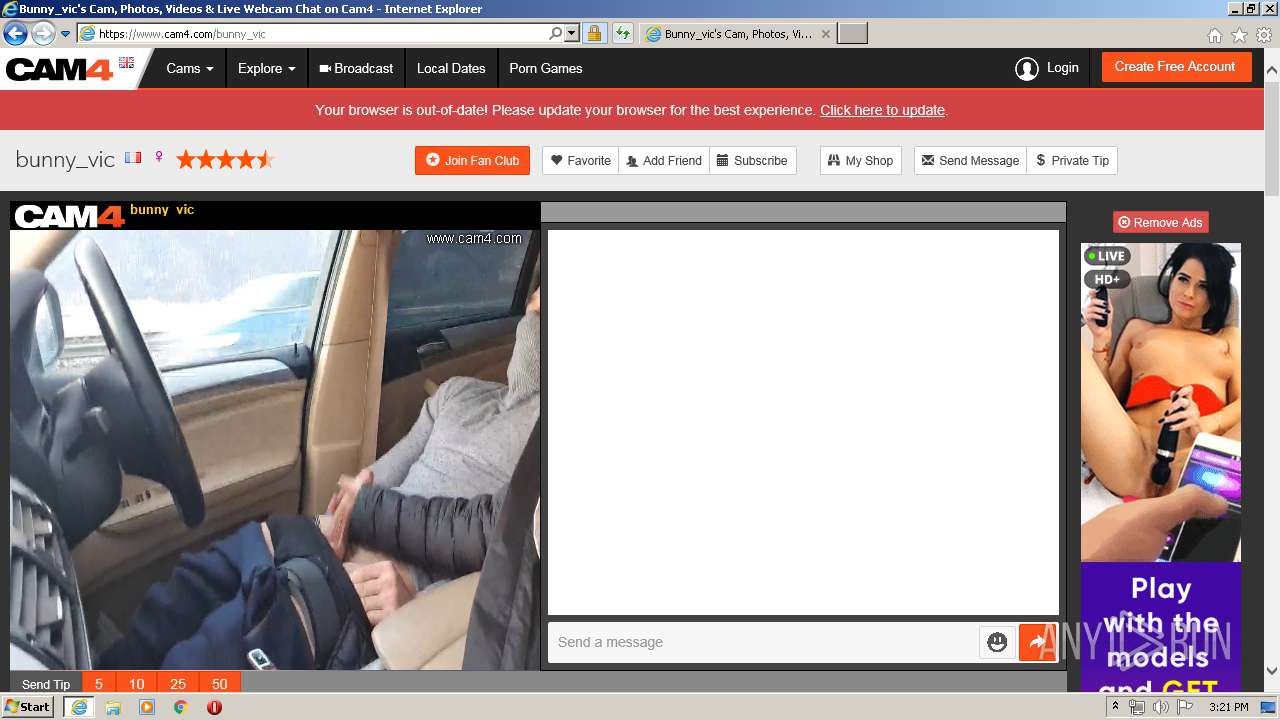Screen dimensions: 1280x720
Task: Click the page scrollbar down arrow
Action: coord(1272,671)
